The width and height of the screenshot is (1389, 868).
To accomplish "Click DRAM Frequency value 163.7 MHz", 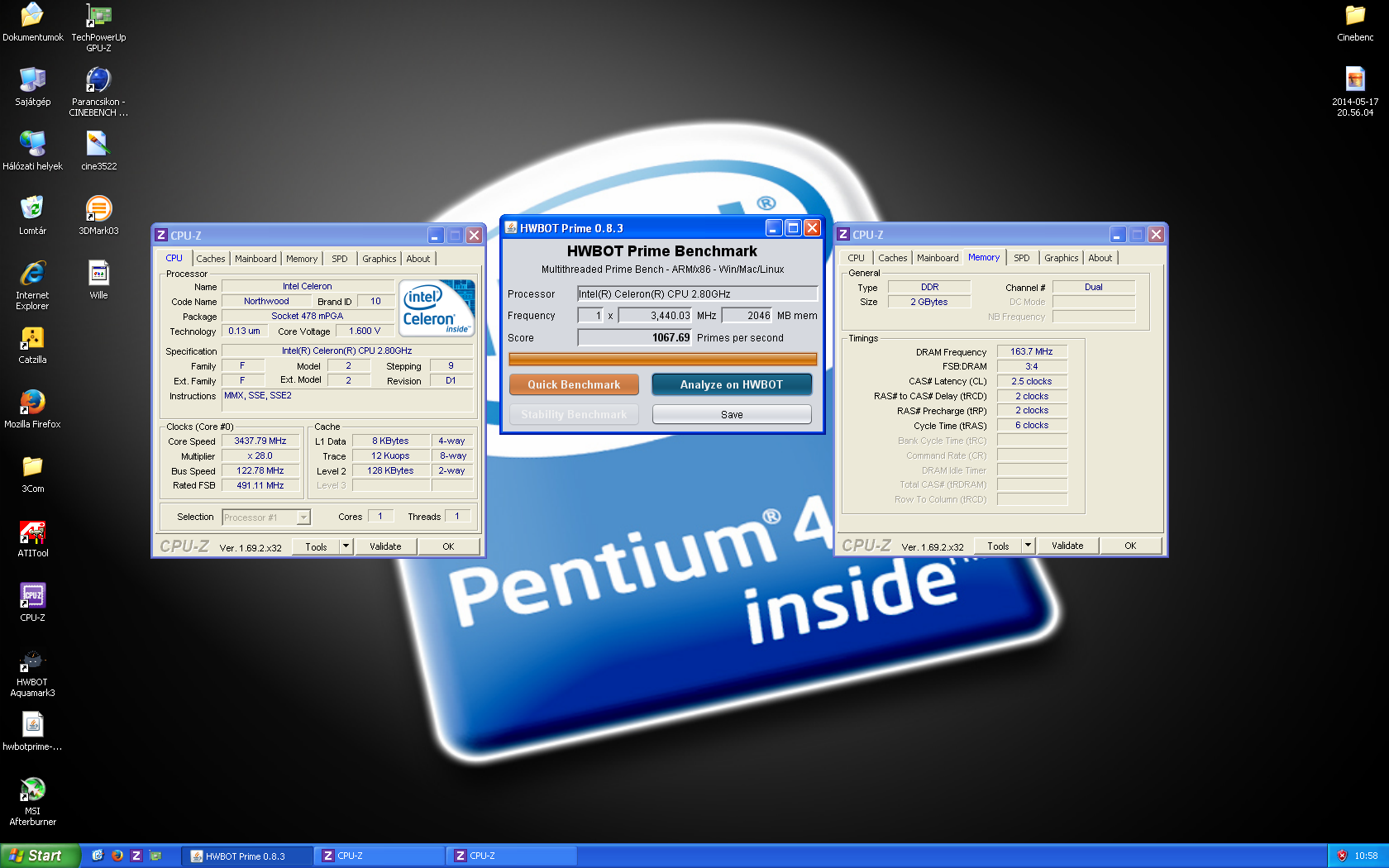I will (1032, 351).
